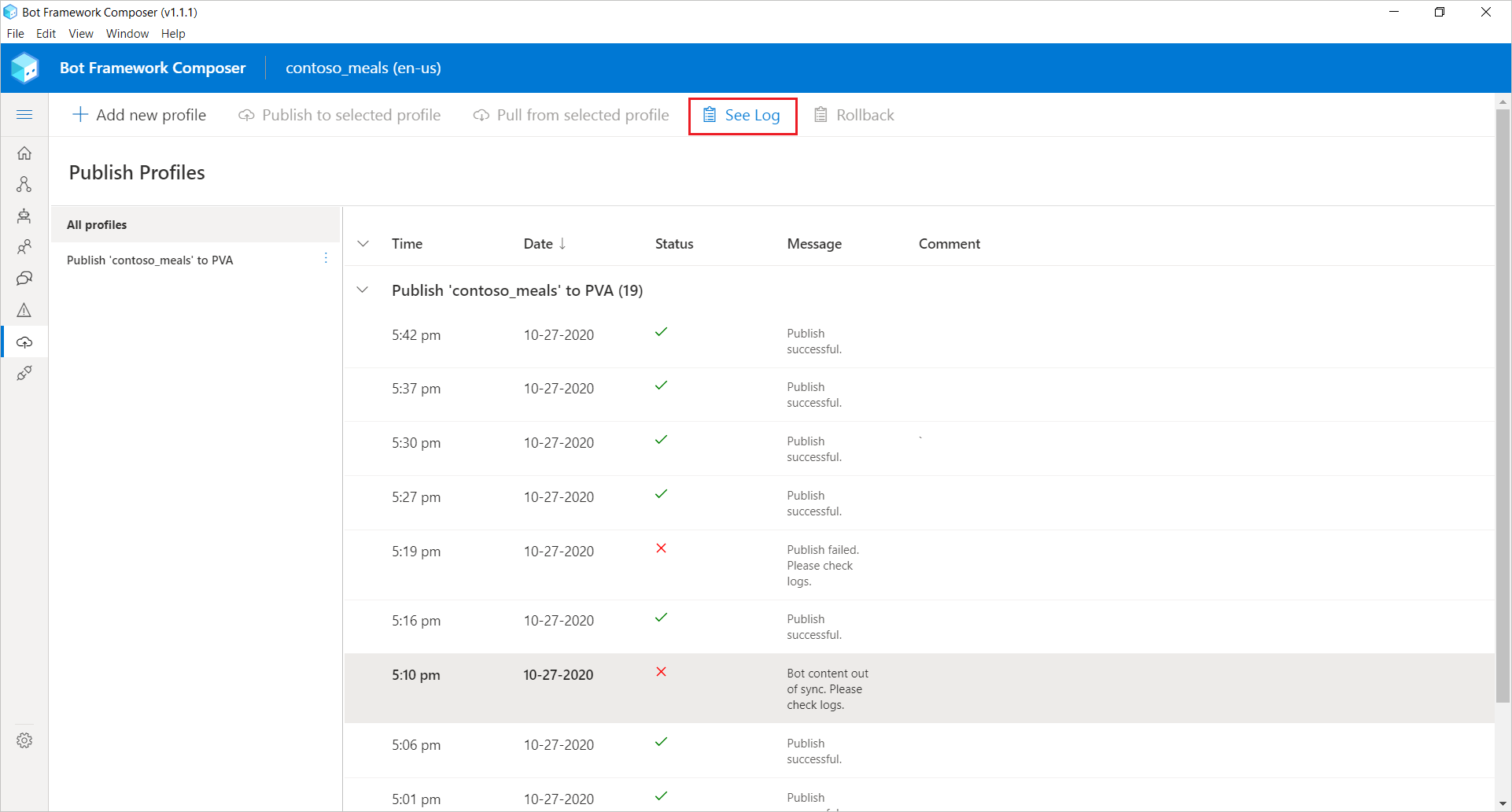This screenshot has width=1512, height=812.
Task: Open the Window menu
Action: [x=127, y=34]
